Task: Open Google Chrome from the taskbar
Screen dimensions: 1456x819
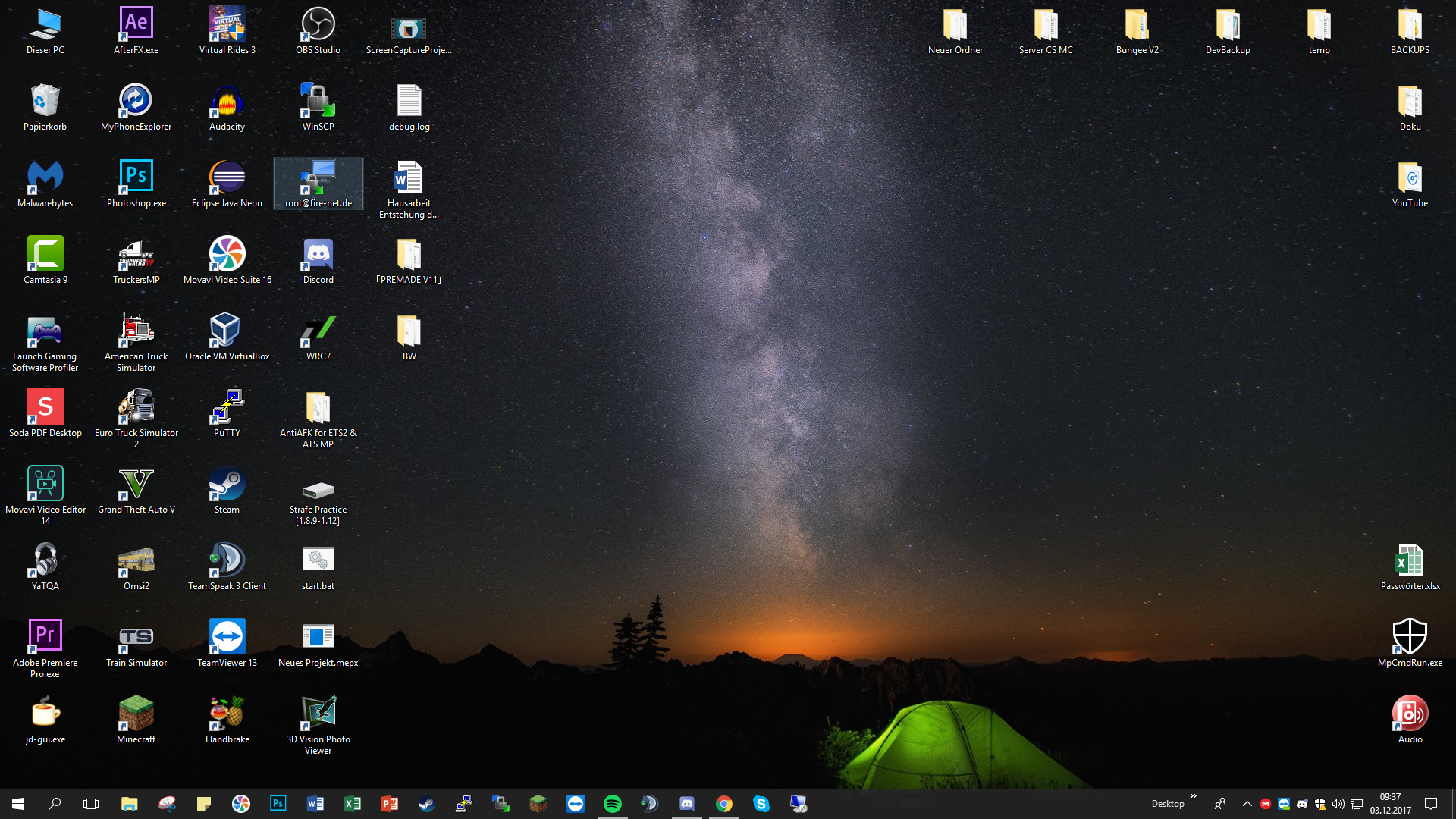Action: [724, 804]
